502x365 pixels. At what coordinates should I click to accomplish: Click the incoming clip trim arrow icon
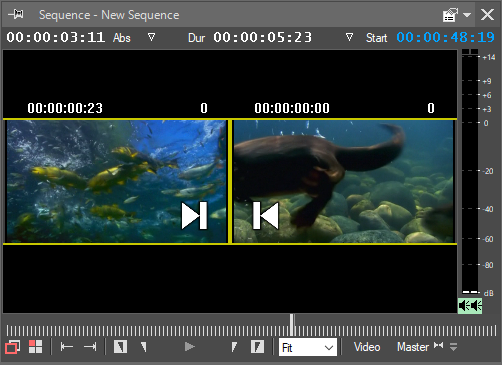click(266, 216)
